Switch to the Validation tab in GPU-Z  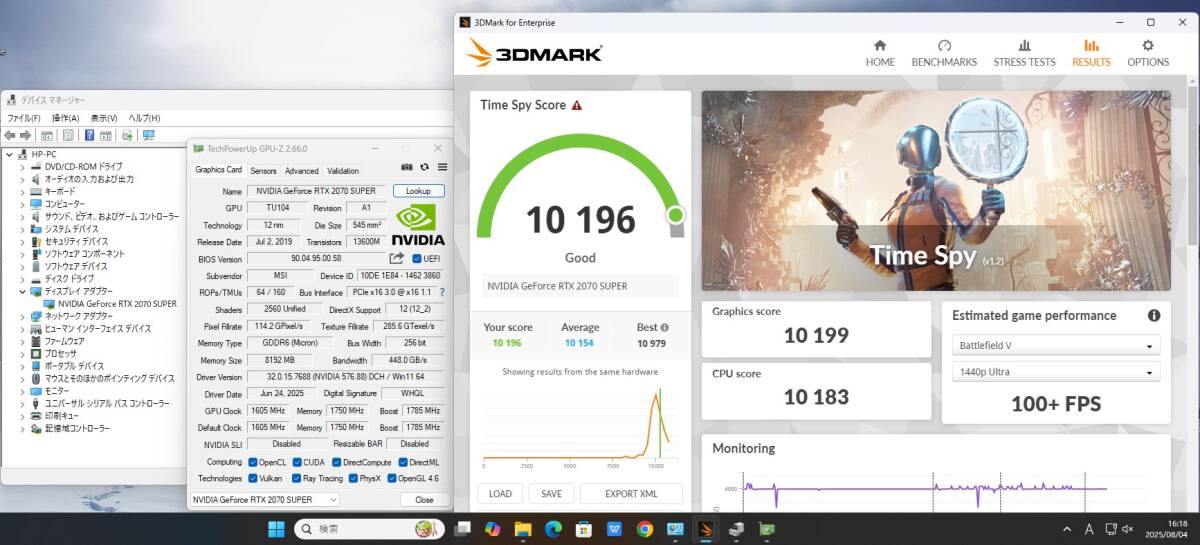[343, 171]
